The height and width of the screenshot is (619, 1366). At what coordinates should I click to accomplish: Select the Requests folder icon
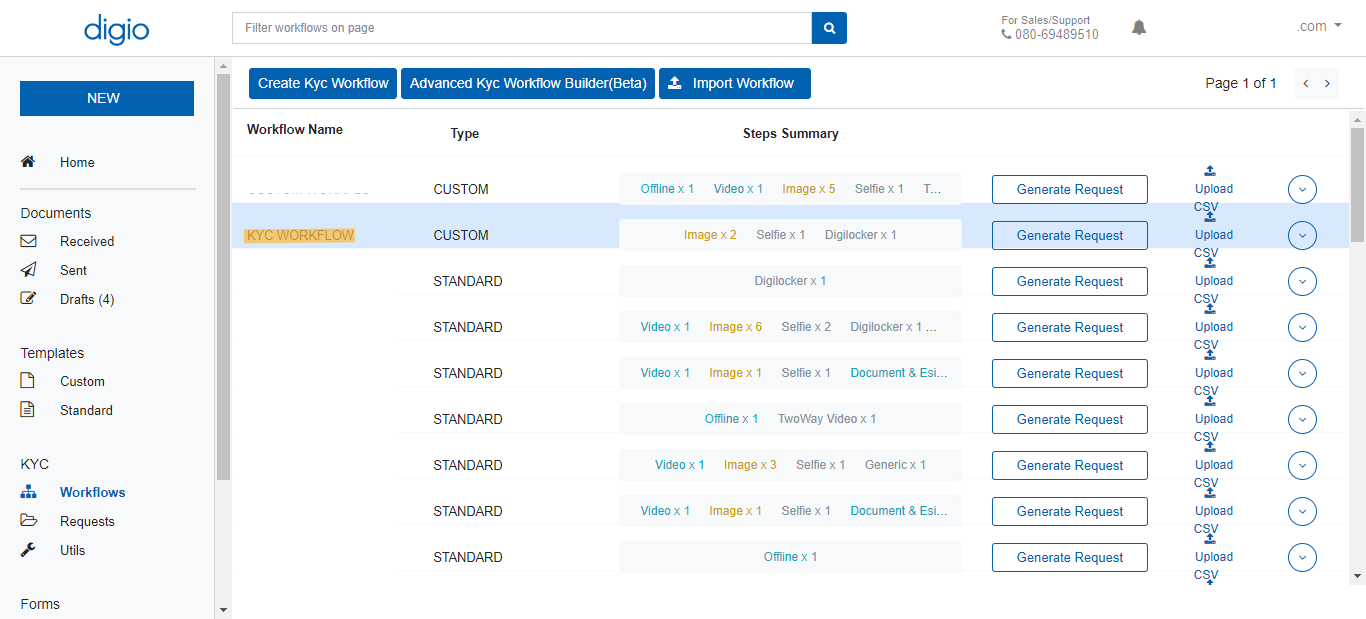29,521
